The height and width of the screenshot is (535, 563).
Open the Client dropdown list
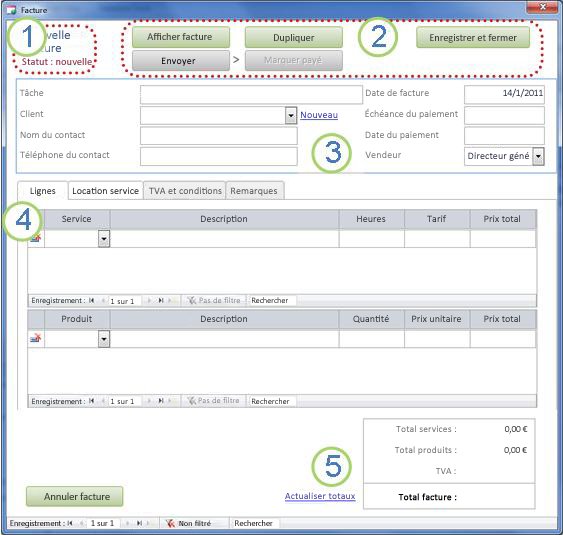pyautogui.click(x=291, y=116)
